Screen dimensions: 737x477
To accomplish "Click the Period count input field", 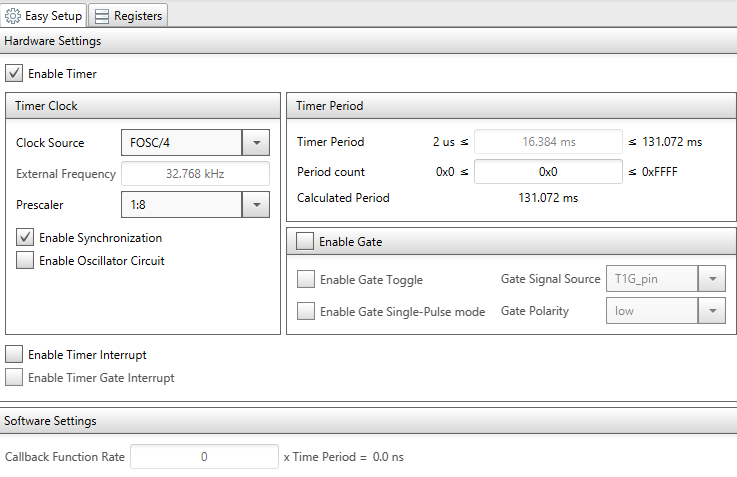I will 548,171.
